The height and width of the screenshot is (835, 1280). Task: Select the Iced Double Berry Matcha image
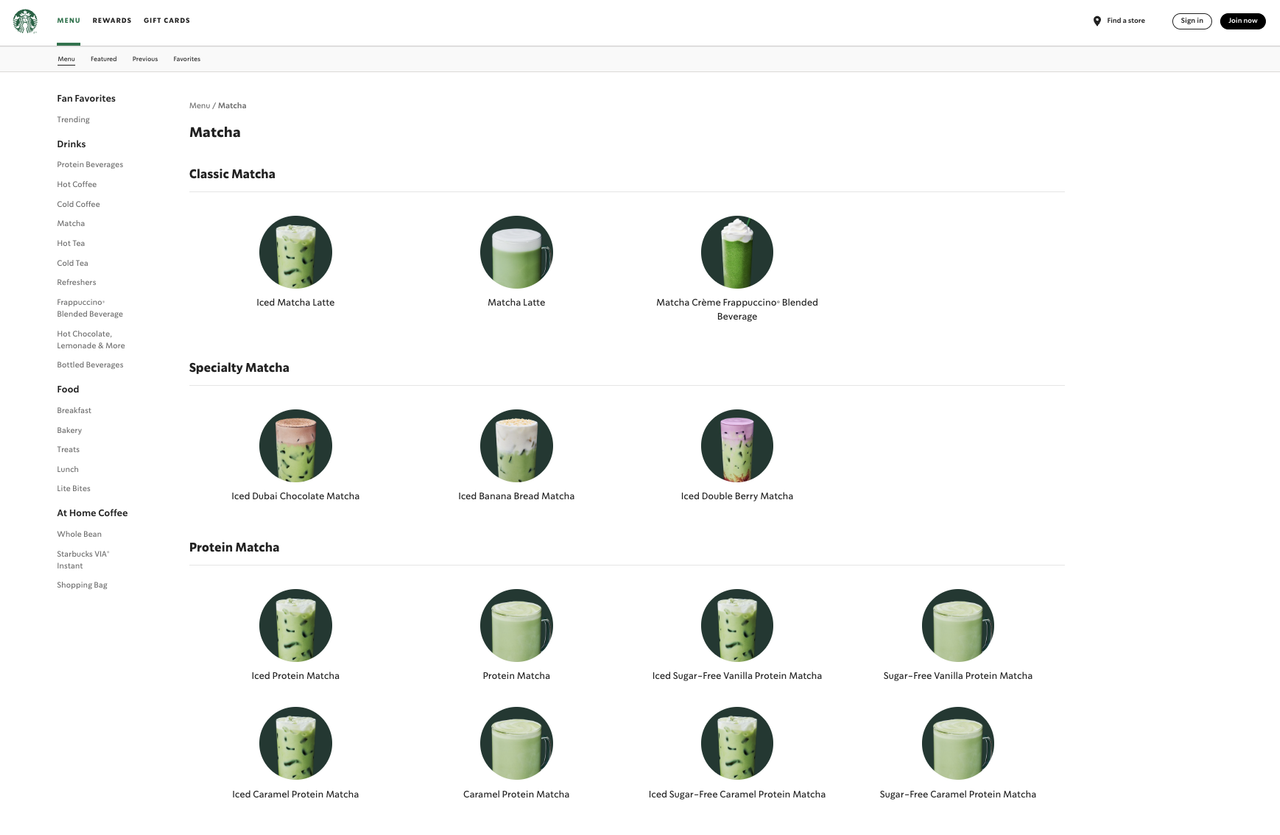(x=737, y=446)
